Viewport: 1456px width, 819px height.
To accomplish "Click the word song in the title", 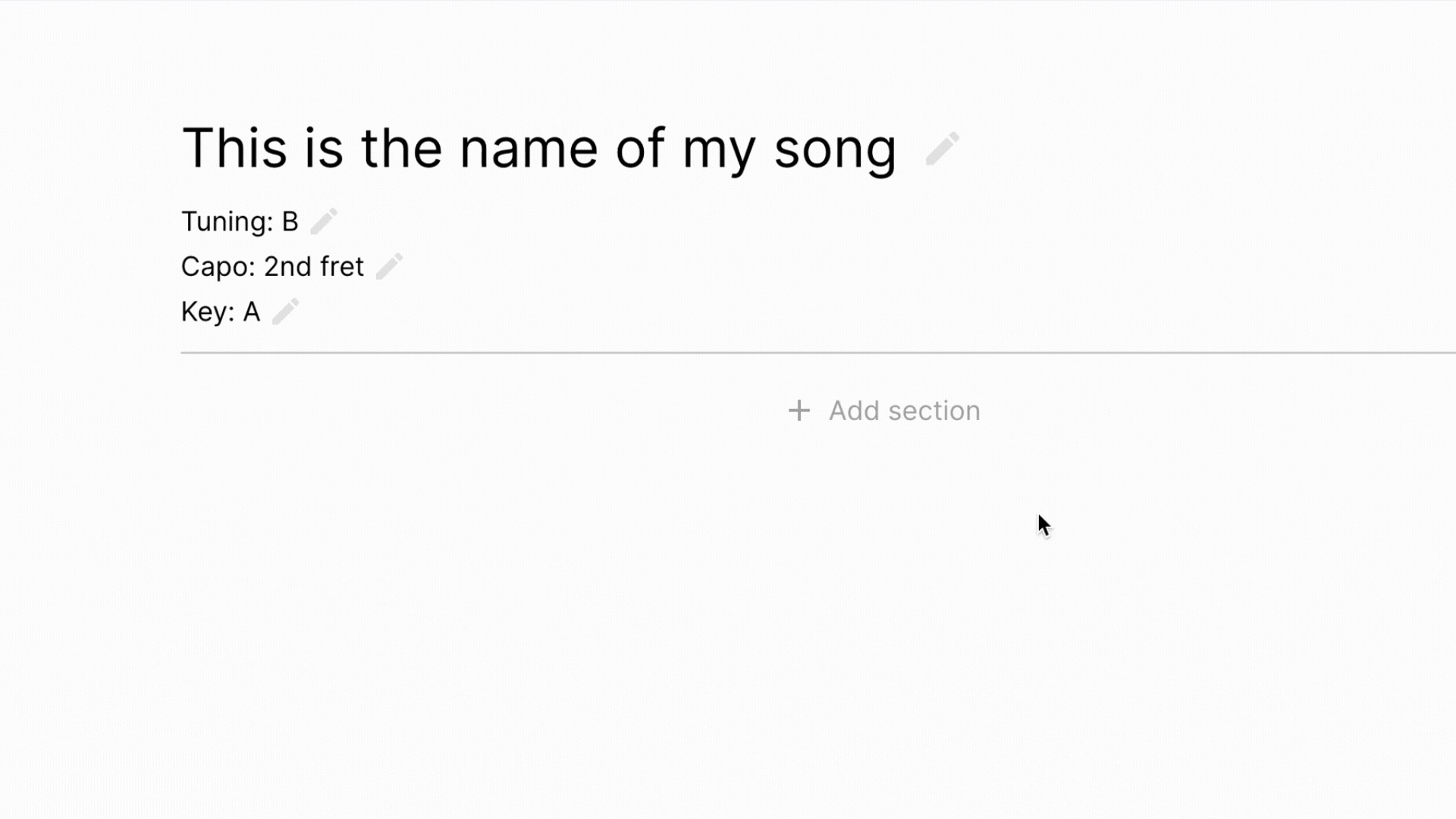I will pos(835,151).
